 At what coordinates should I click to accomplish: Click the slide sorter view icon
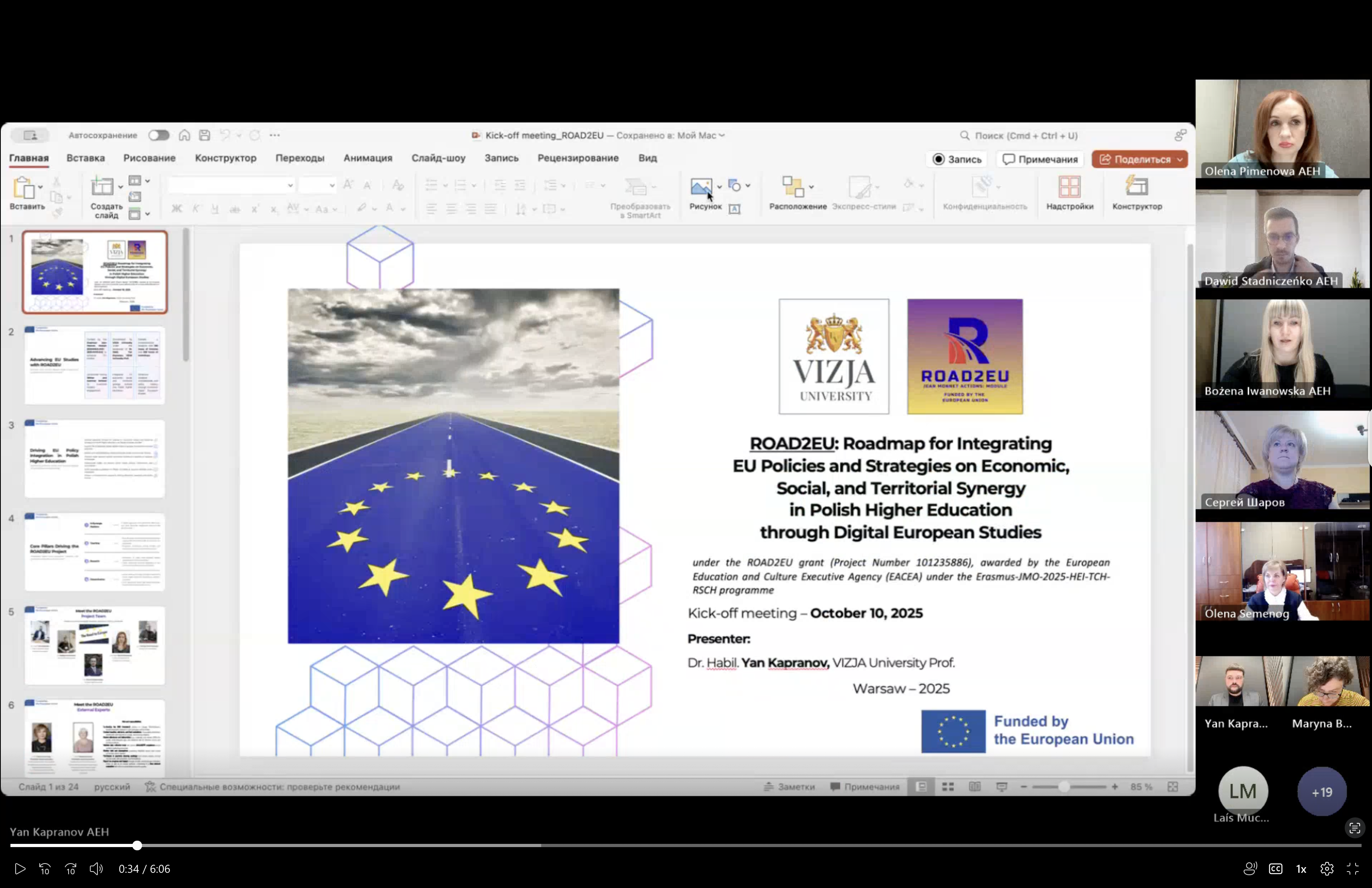click(948, 787)
